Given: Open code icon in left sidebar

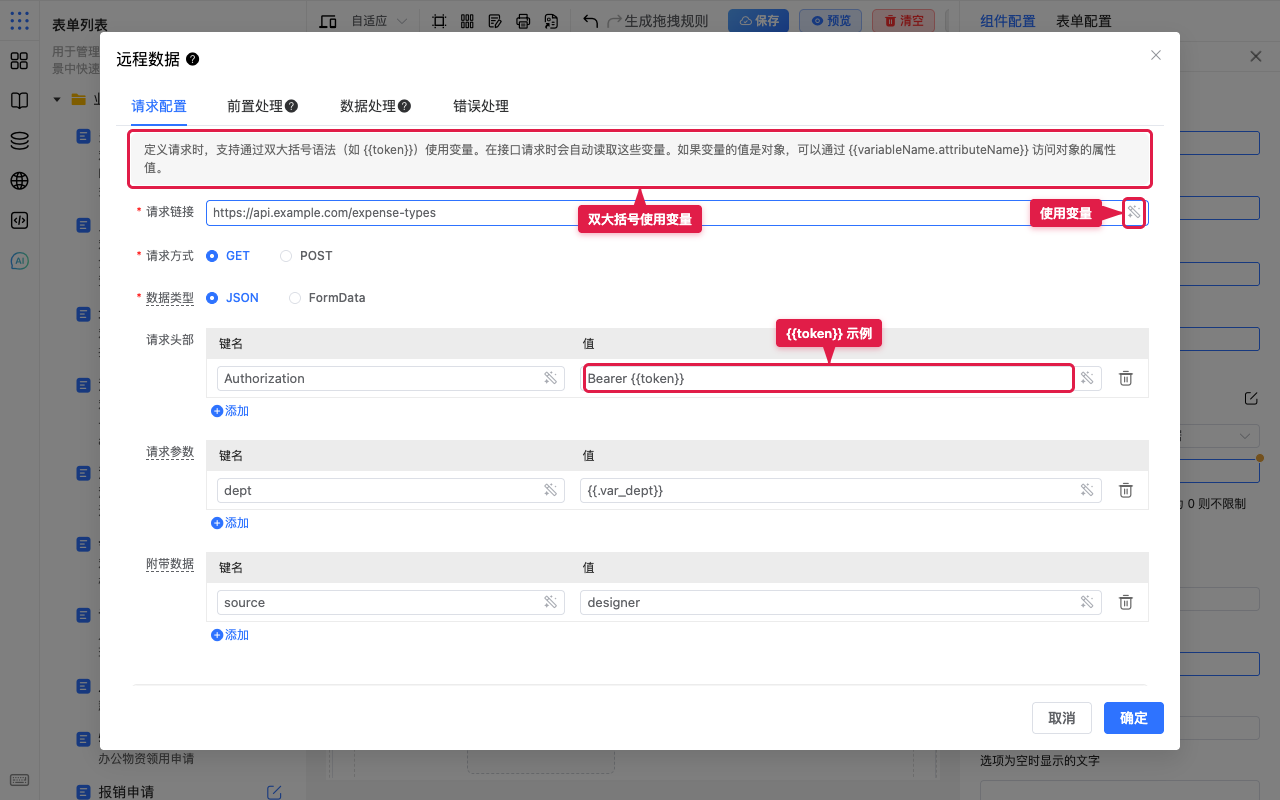Looking at the screenshot, I should point(19,221).
